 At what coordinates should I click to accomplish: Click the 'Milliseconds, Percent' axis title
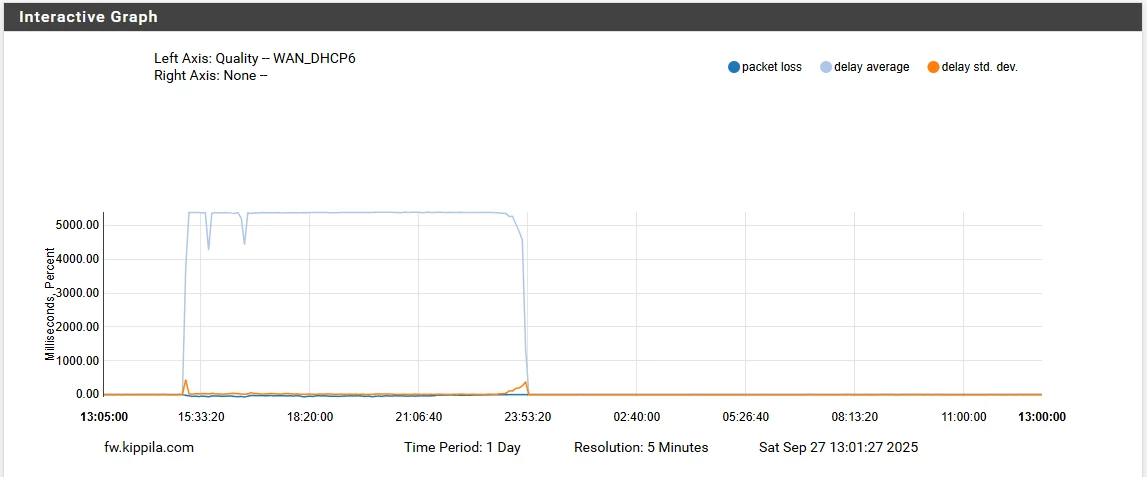51,304
